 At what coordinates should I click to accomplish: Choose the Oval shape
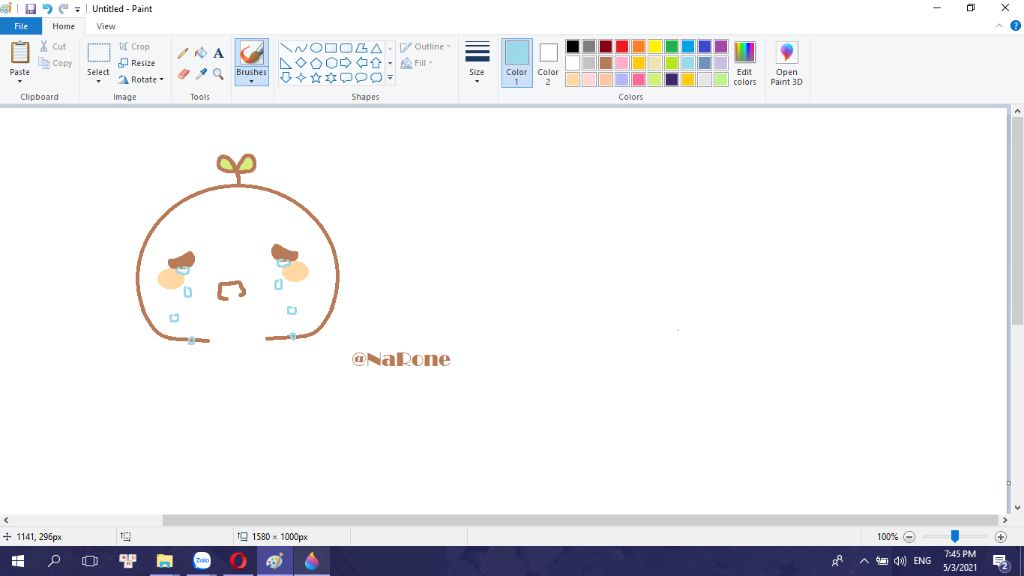(x=316, y=48)
